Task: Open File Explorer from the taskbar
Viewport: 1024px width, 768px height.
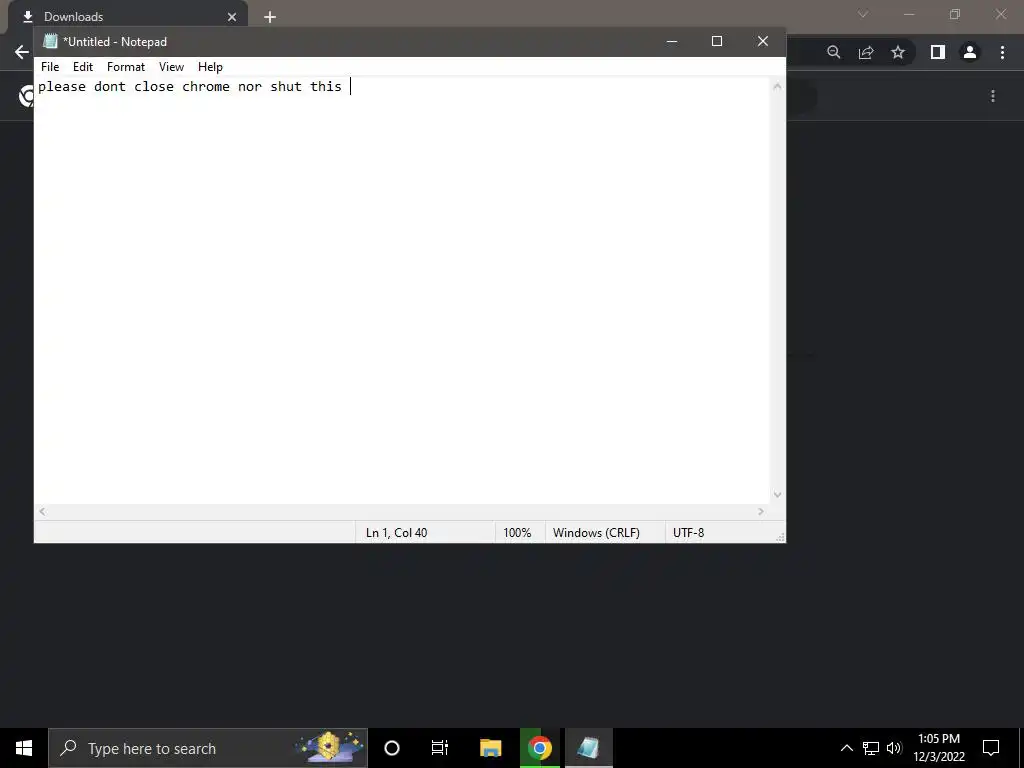Action: coord(490,748)
